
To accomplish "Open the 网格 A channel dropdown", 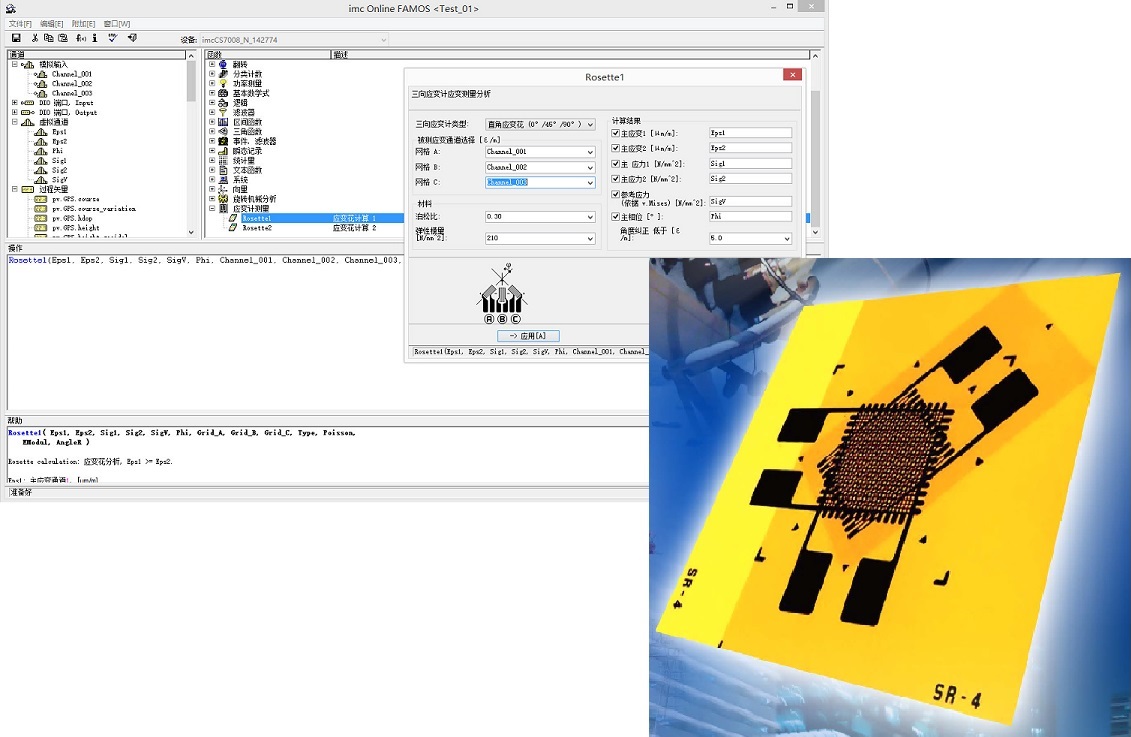I will (x=590, y=152).
